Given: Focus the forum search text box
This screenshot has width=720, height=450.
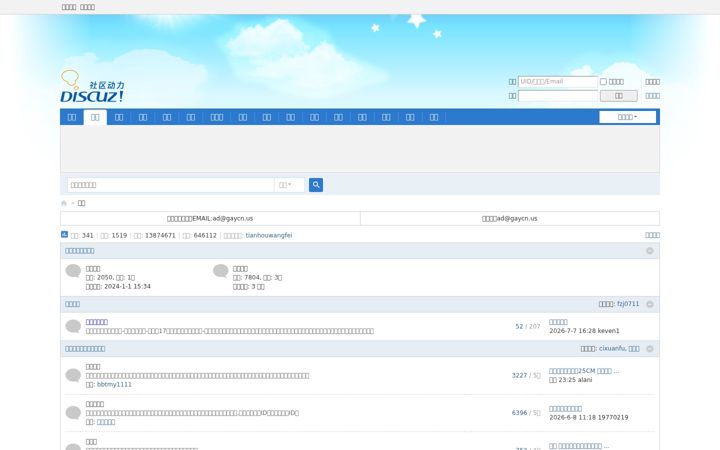Looking at the screenshot, I should (x=171, y=185).
